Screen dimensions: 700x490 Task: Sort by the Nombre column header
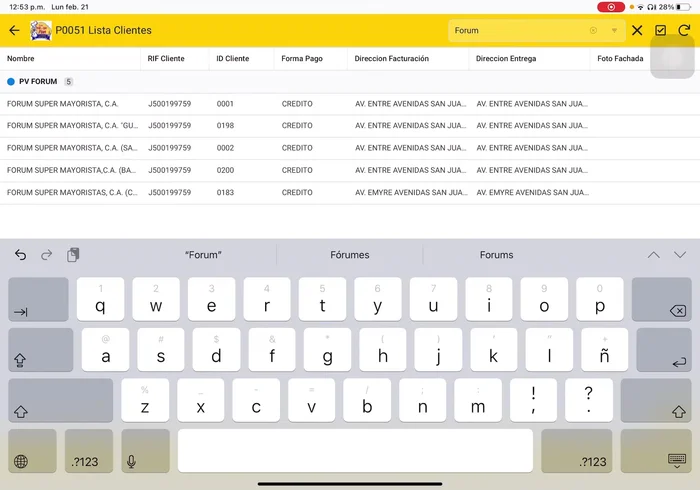(x=21, y=59)
